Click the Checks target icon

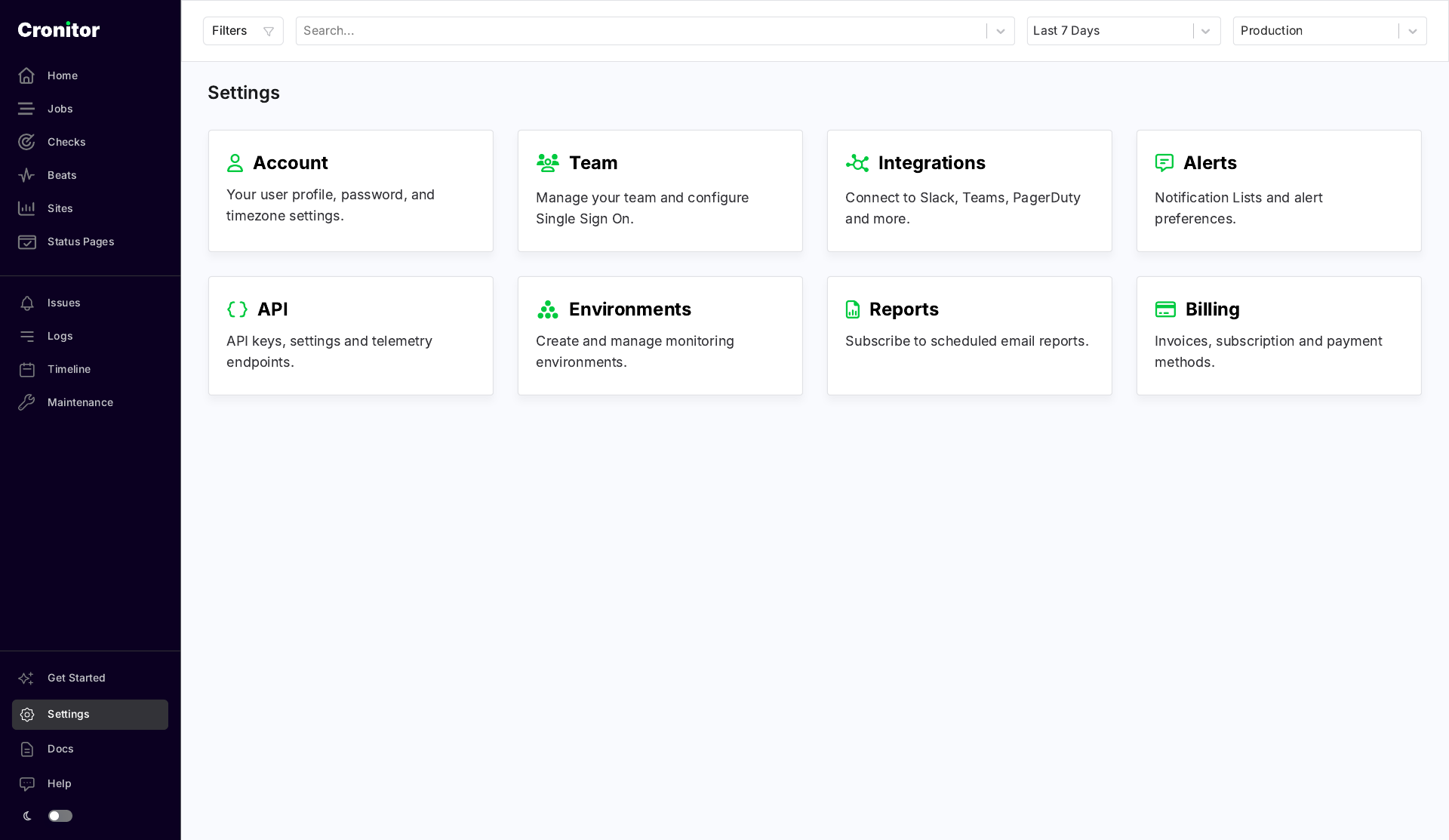click(26, 142)
